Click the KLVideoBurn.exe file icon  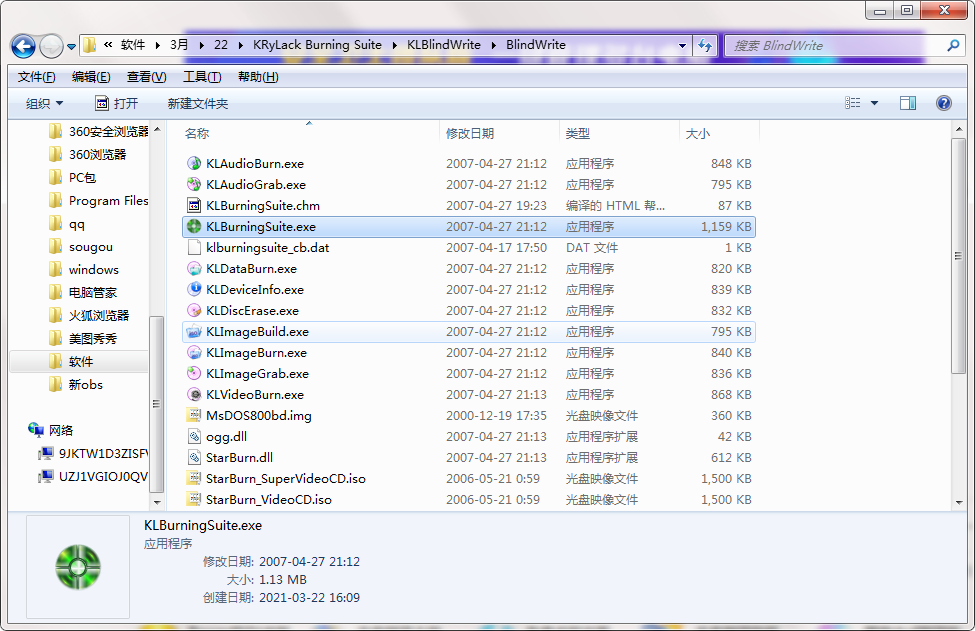point(194,395)
